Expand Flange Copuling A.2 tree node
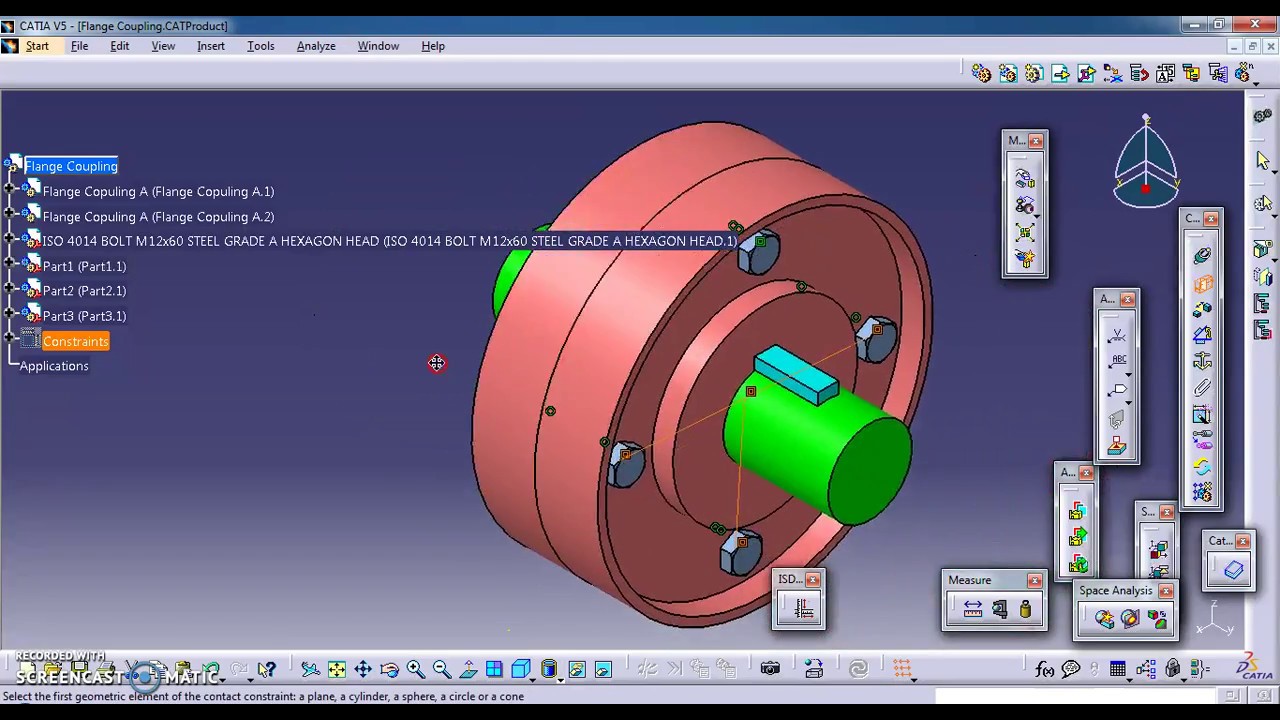Image resolution: width=1280 pixels, height=720 pixels. click(10, 215)
